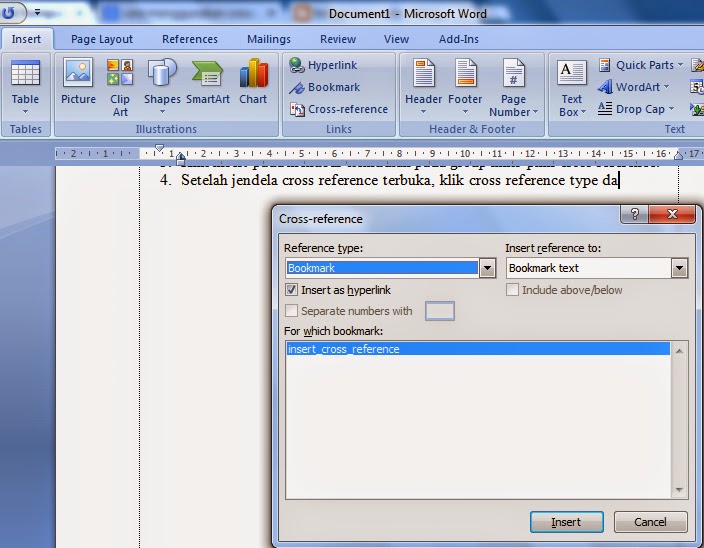Click the Quick Parts dropdown arrow
Screen dimensions: 704x548
(680, 65)
